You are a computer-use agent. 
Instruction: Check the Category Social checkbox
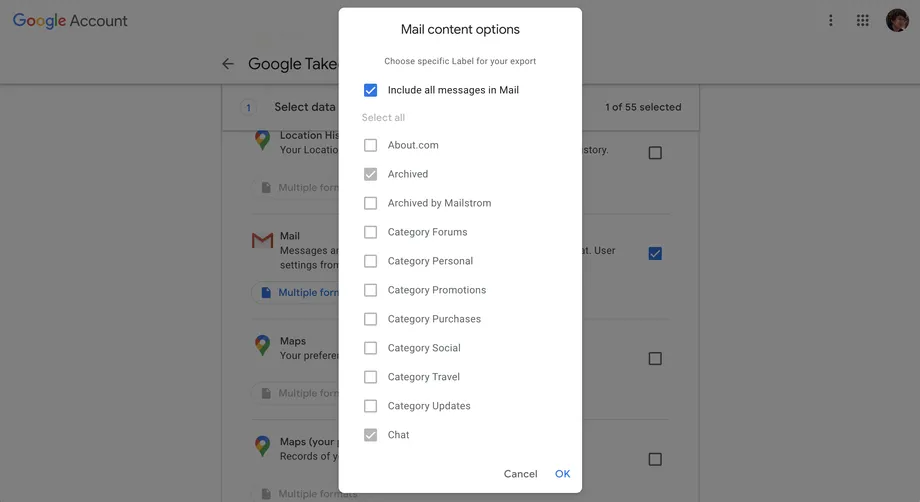[370, 348]
